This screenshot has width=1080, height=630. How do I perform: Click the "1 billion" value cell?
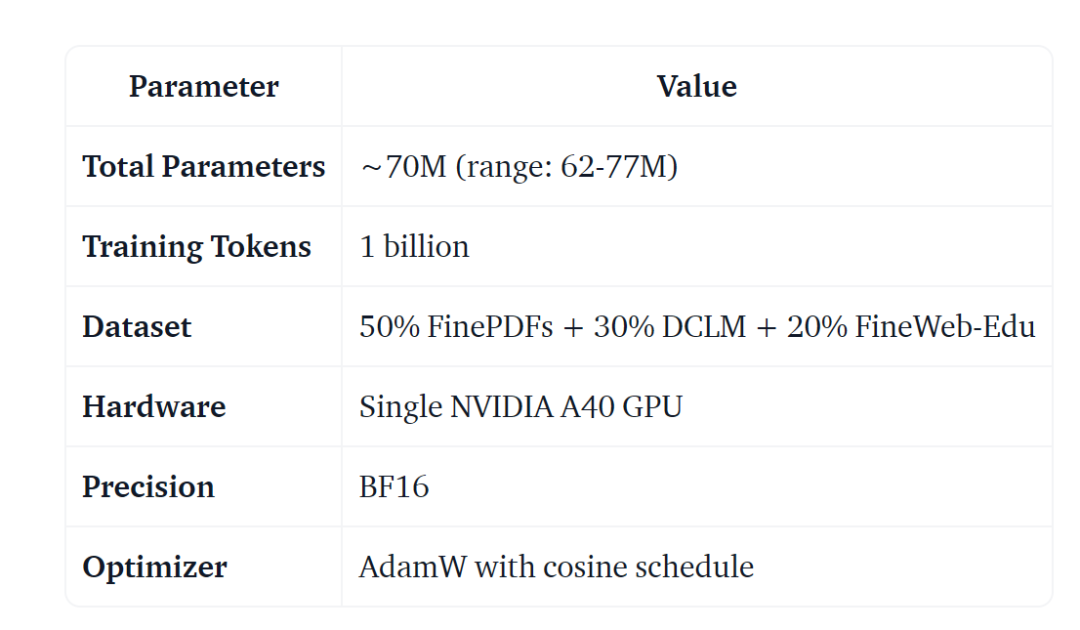coord(414,247)
